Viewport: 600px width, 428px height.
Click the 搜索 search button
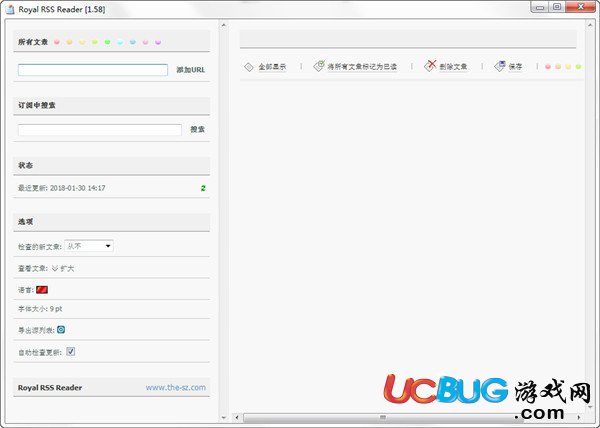click(197, 129)
